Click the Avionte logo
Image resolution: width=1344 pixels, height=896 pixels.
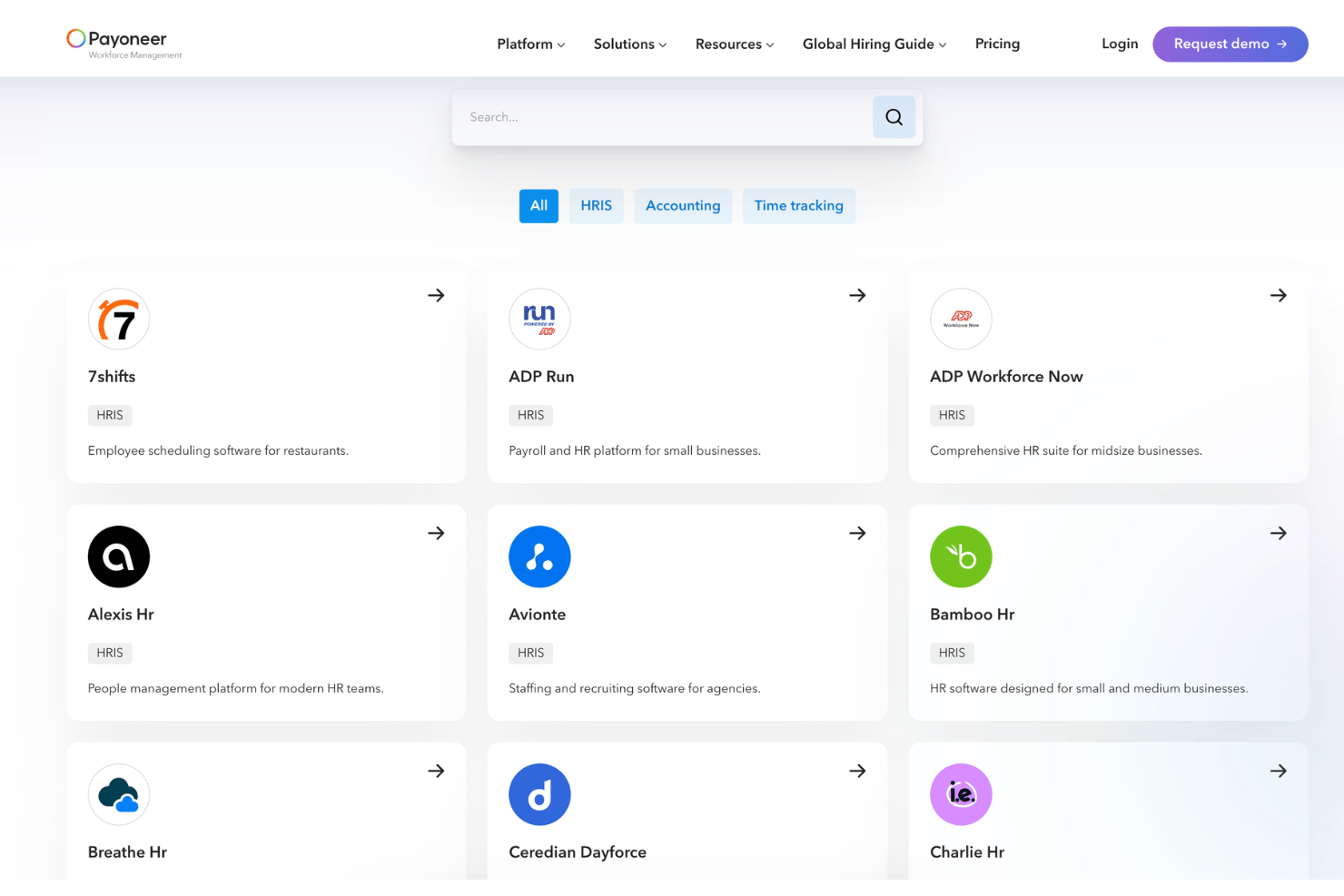539,556
